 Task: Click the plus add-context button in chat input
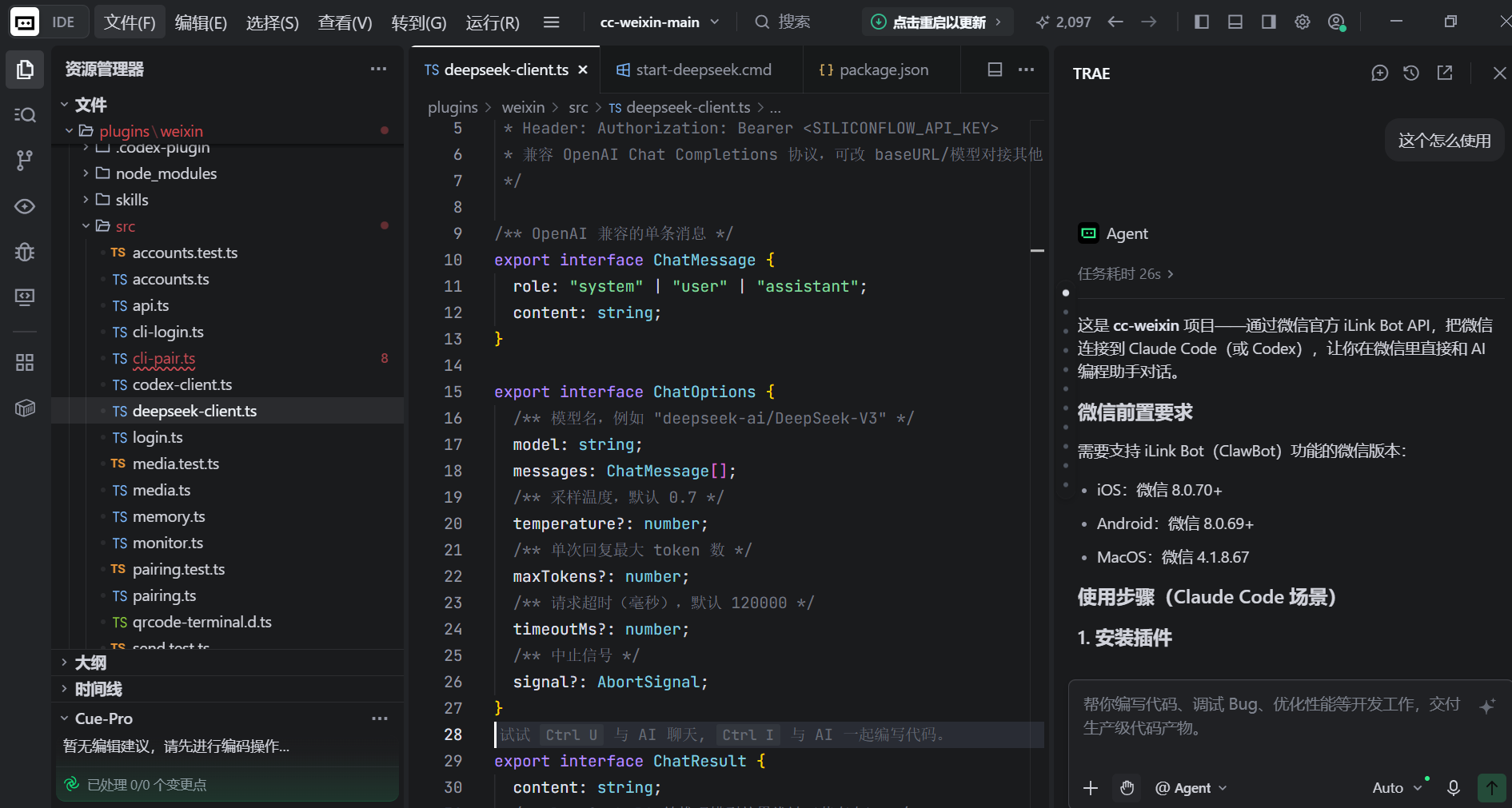[x=1091, y=788]
